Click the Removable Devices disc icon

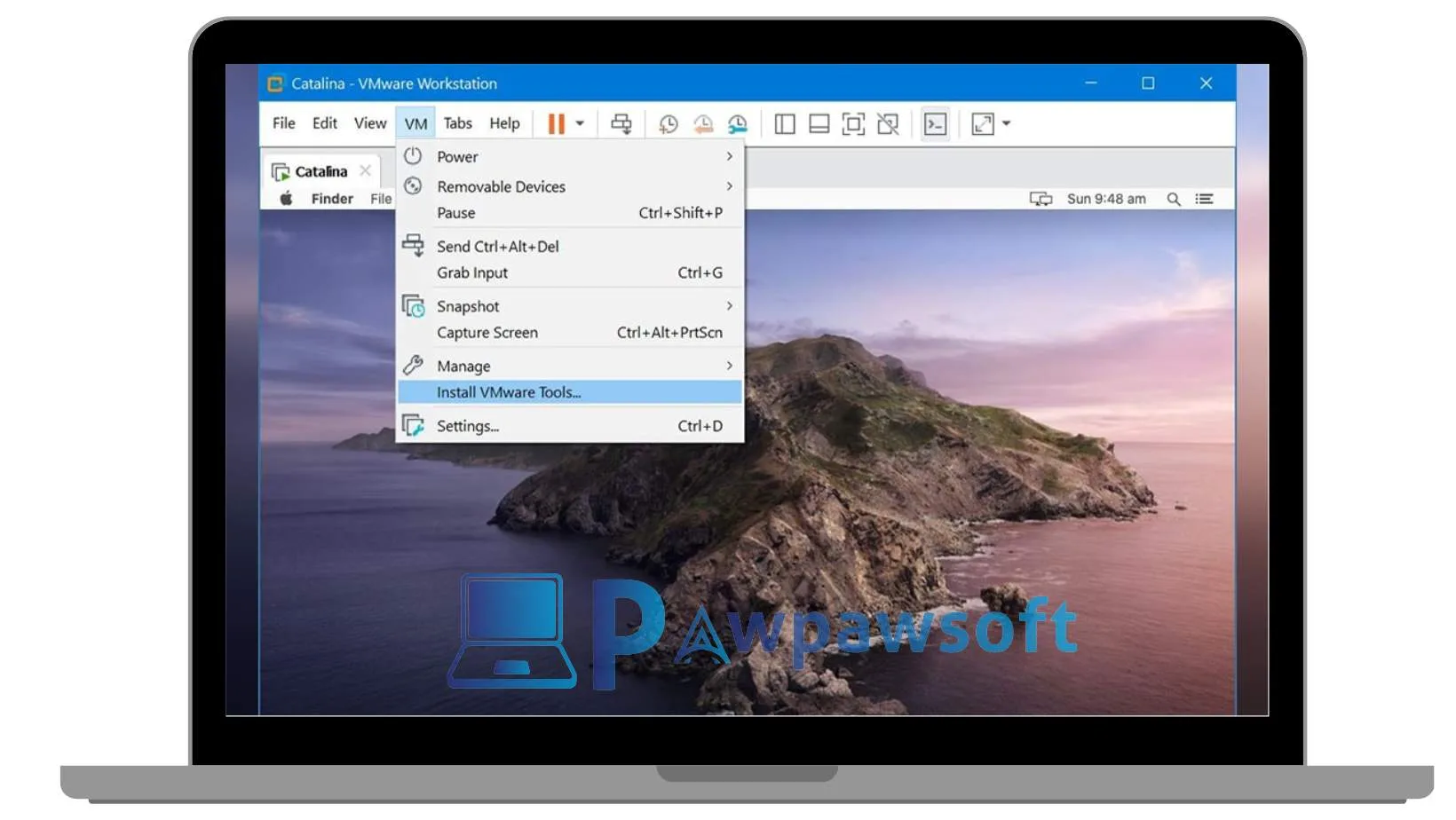413,186
